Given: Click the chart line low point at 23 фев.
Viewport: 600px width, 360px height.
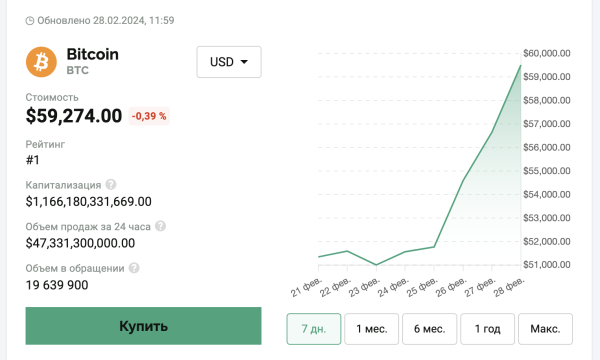Looking at the screenshot, I should [376, 265].
